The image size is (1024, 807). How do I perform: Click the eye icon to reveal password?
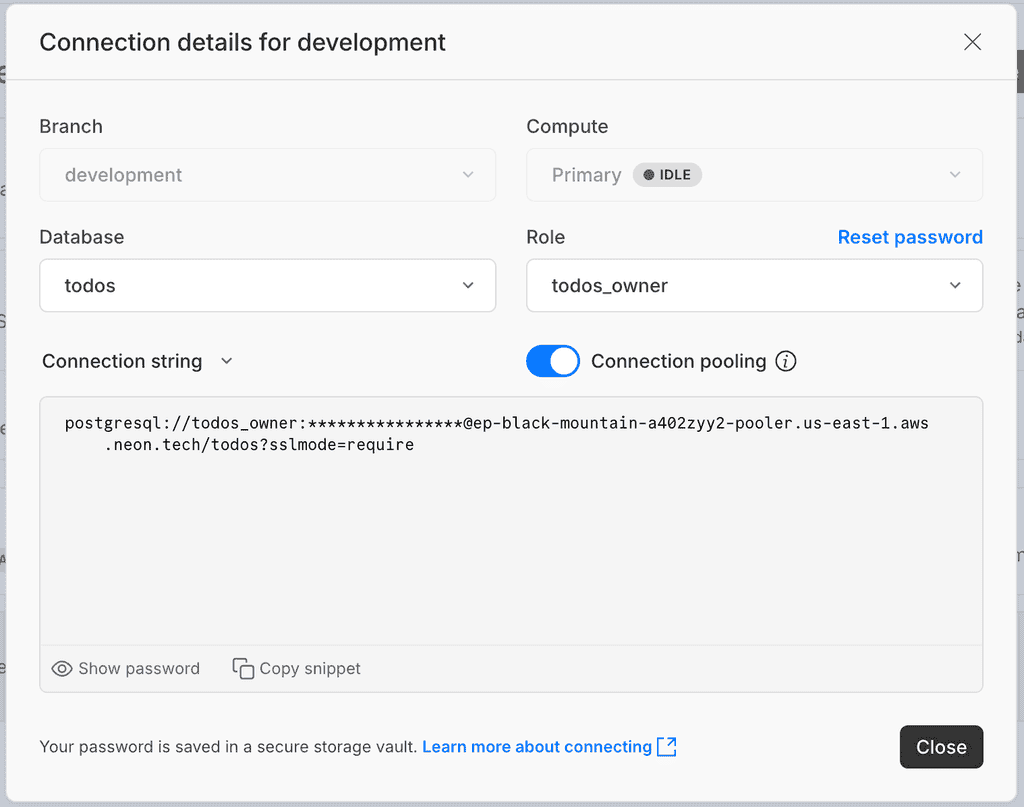62,669
